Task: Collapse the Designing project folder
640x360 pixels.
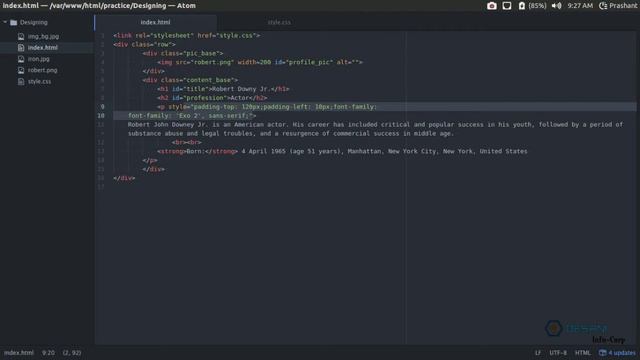Action: coord(5,22)
